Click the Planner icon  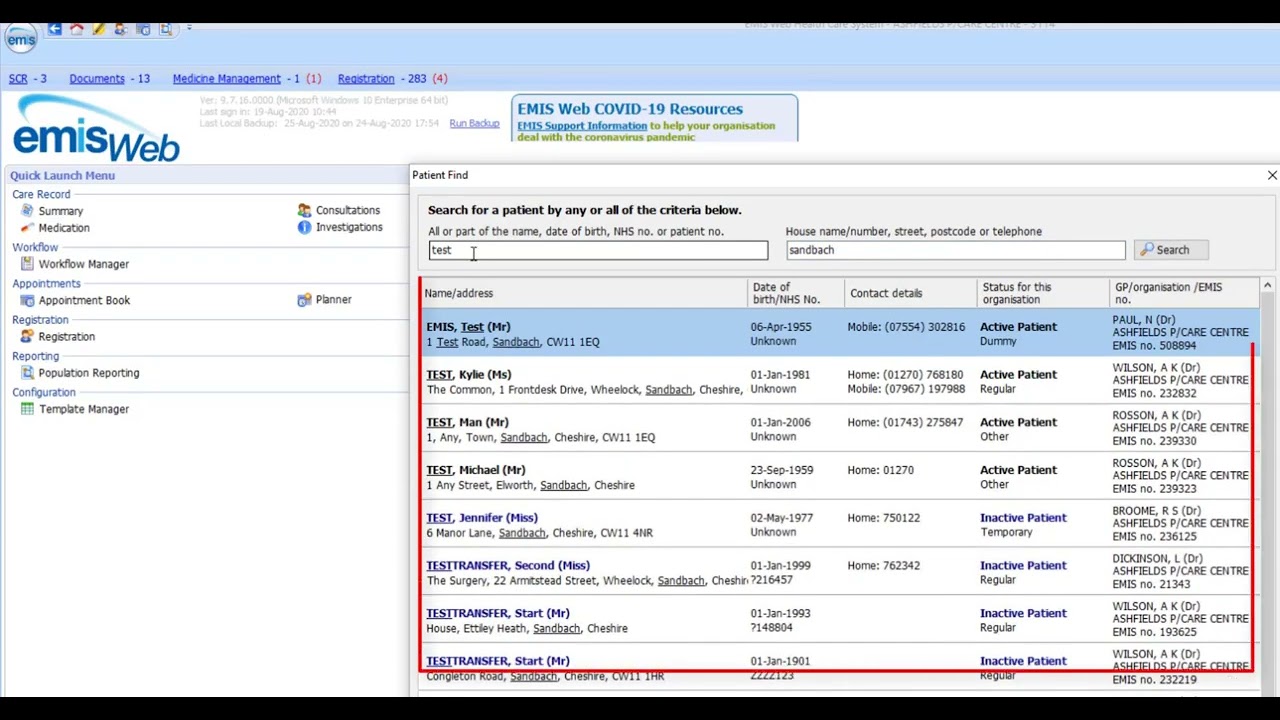[x=304, y=299]
